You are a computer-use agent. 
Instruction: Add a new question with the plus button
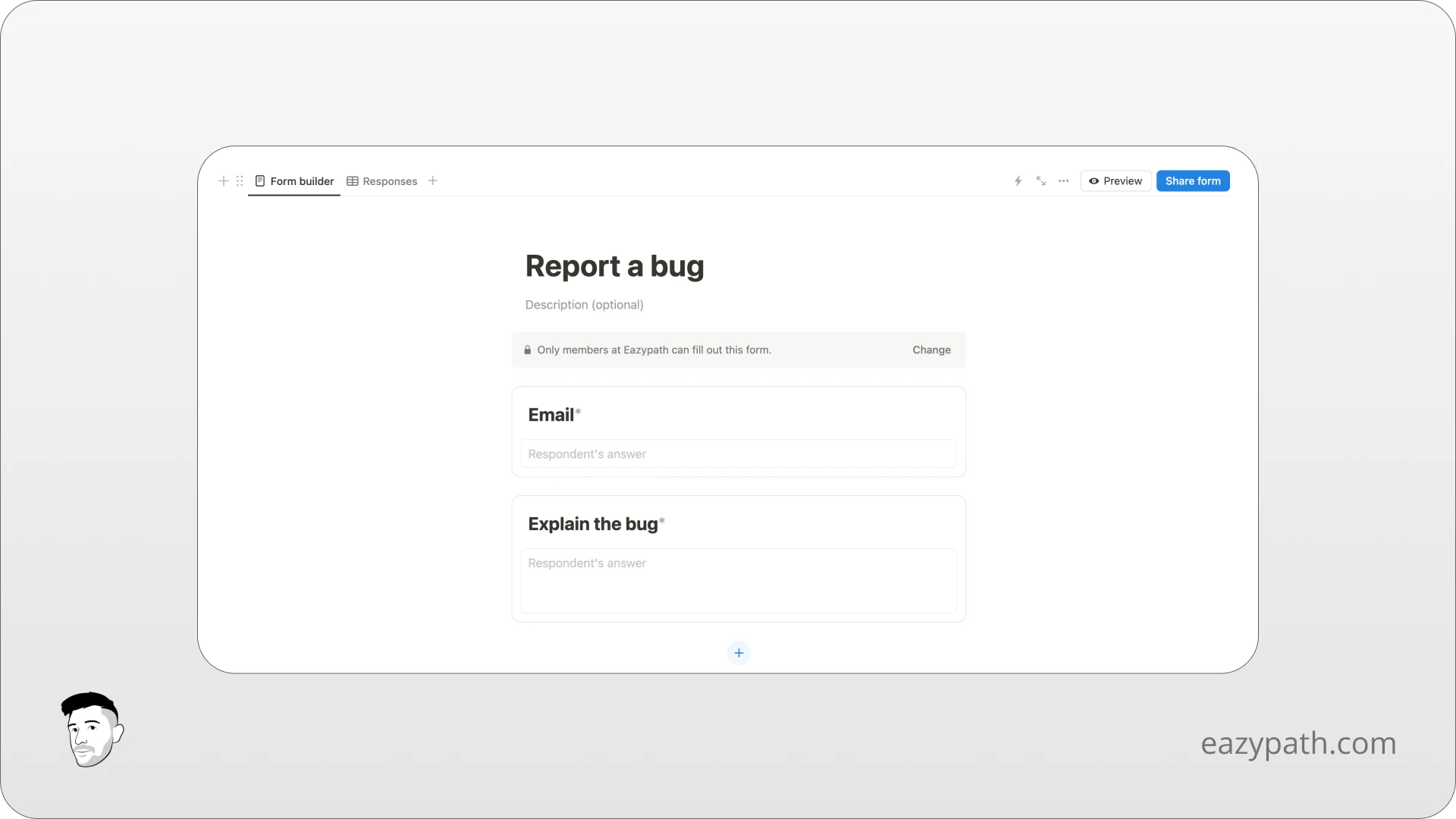point(739,652)
